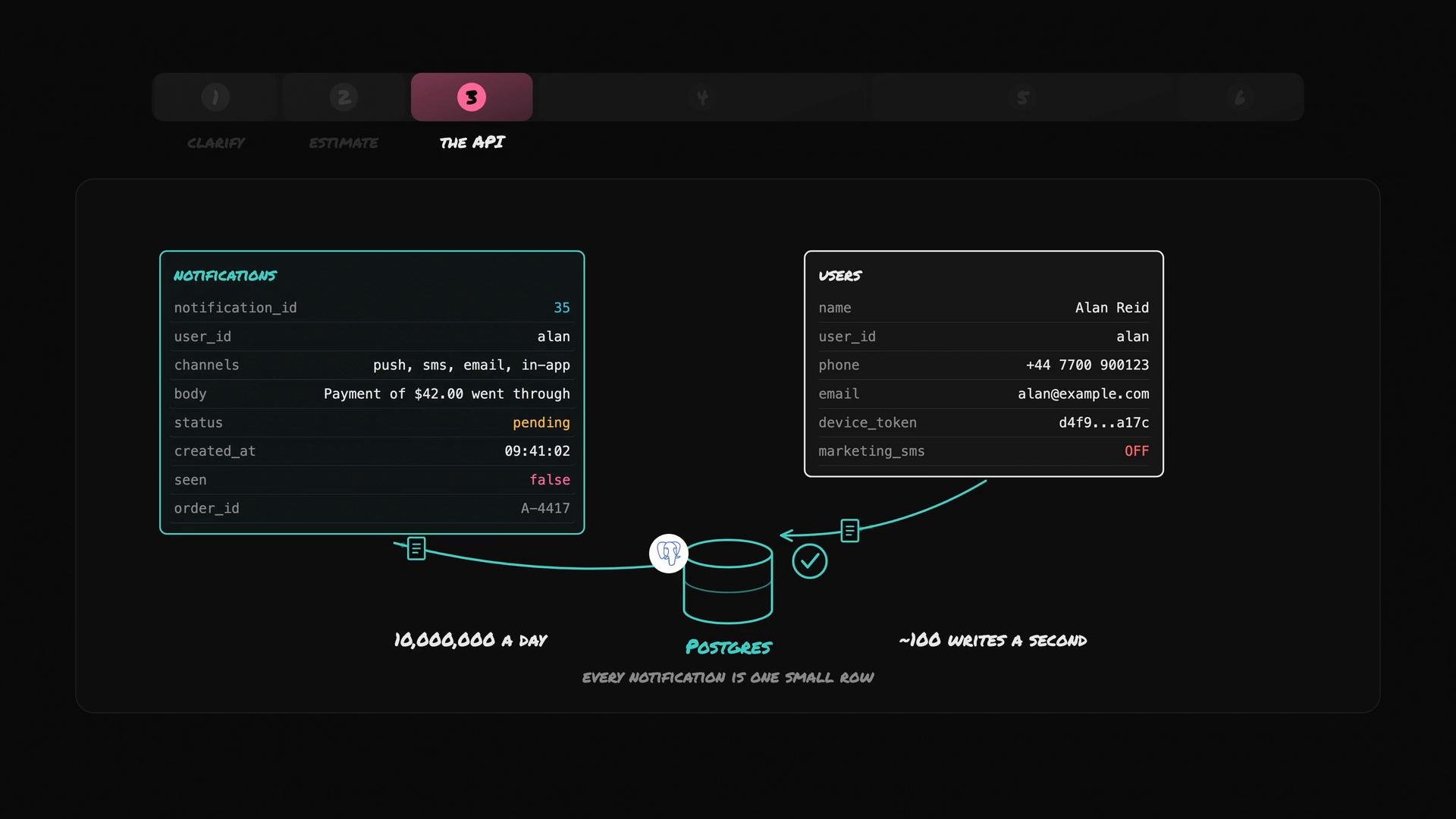1456x819 pixels.
Task: Click the user_id field in Notifications table
Action: pyautogui.click(x=372, y=336)
